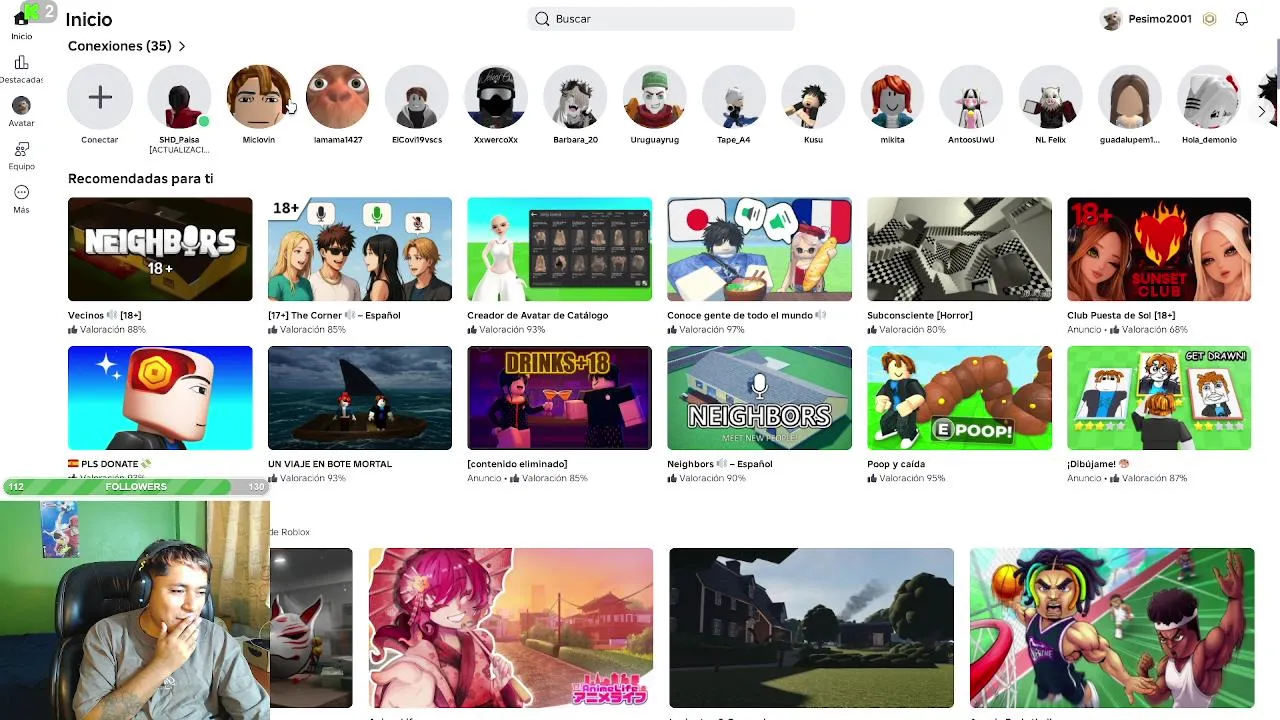This screenshot has width=1280, height=720.
Task: Open mikita connection avatar
Action: click(x=892, y=97)
